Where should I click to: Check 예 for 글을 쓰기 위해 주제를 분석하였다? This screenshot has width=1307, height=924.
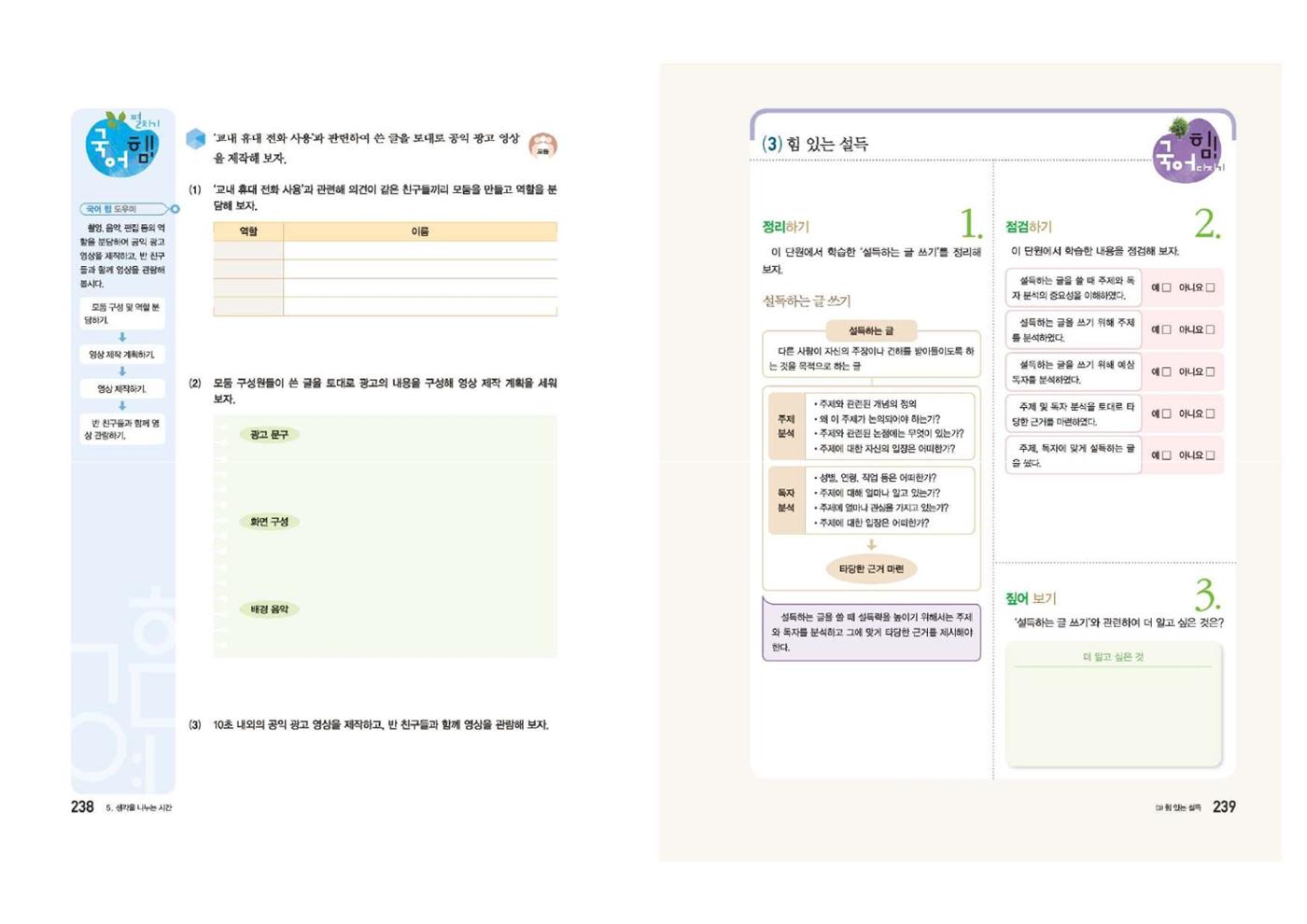(x=1166, y=329)
